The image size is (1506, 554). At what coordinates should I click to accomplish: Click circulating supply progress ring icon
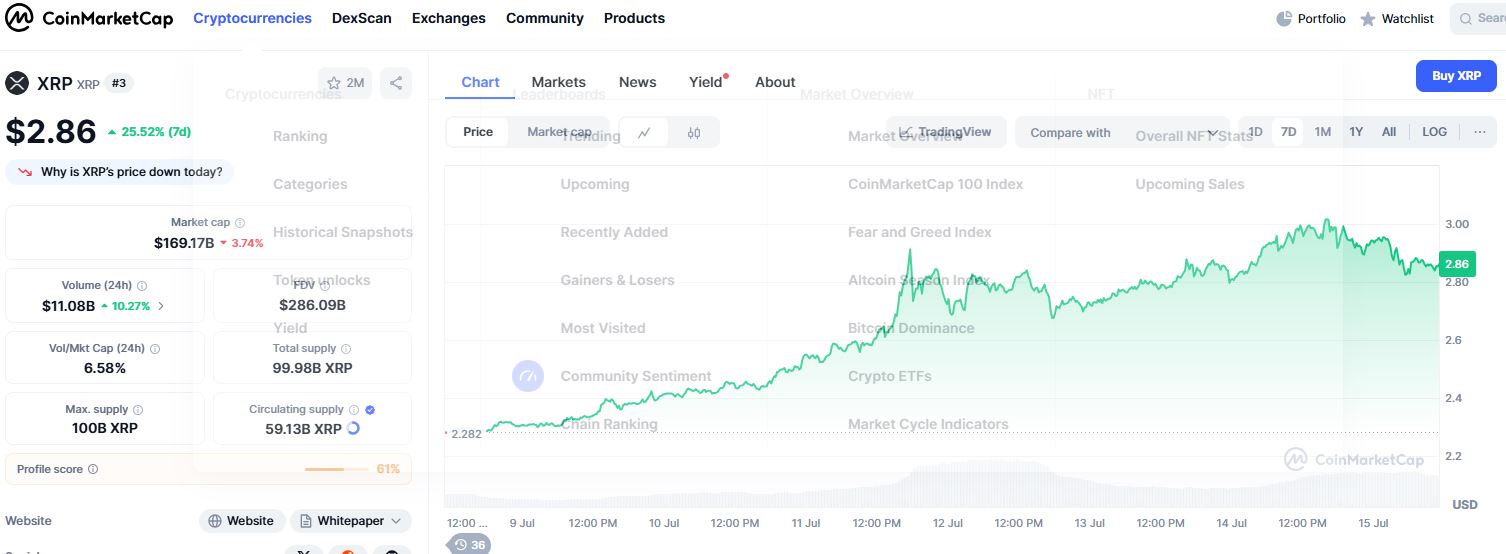(353, 428)
